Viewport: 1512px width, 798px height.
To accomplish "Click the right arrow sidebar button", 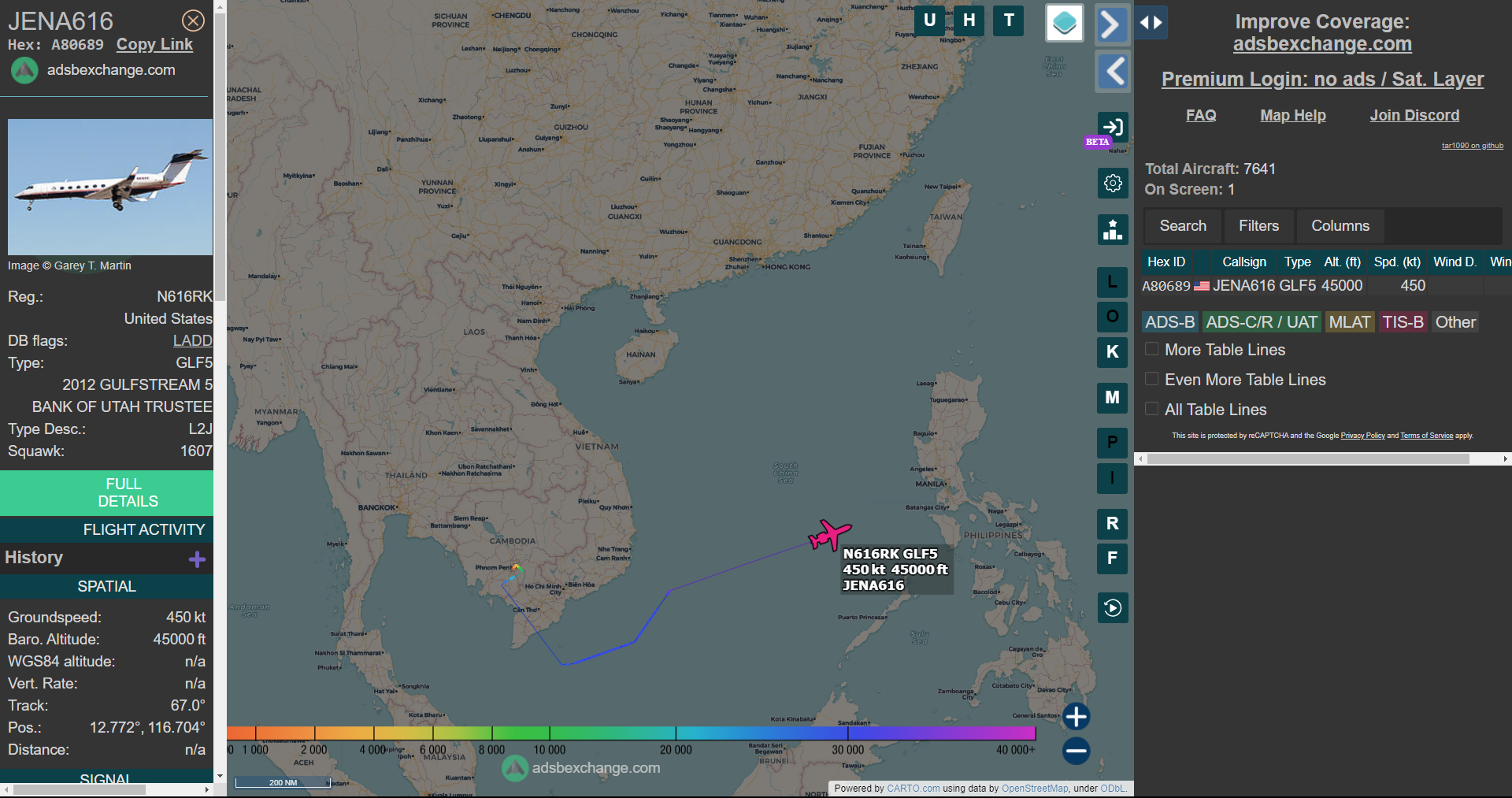I will pyautogui.click(x=1111, y=24).
